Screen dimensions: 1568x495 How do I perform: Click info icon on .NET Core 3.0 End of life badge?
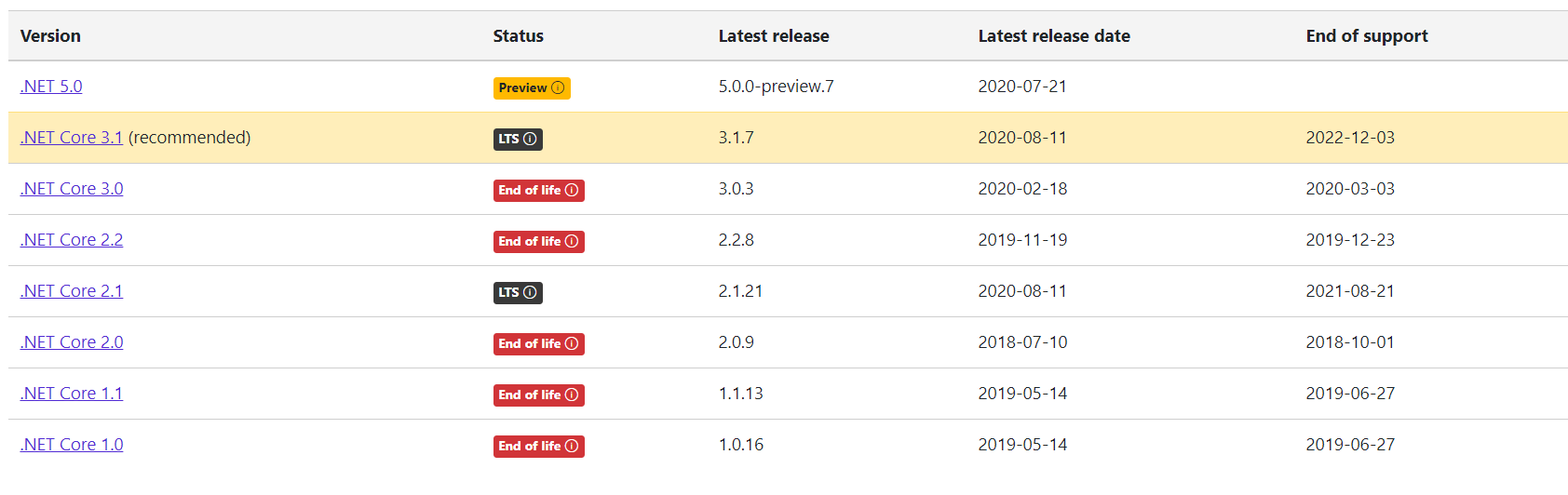572,190
